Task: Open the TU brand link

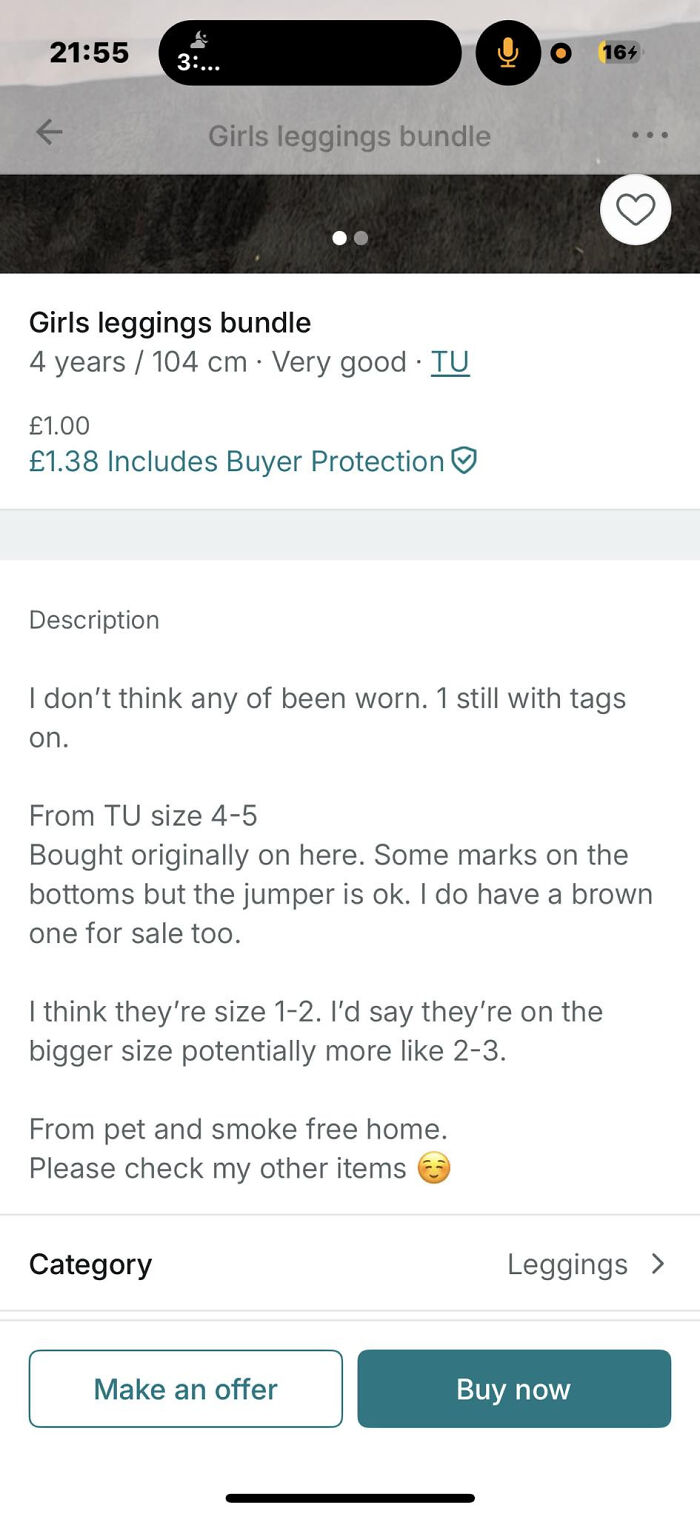Action: [450, 361]
